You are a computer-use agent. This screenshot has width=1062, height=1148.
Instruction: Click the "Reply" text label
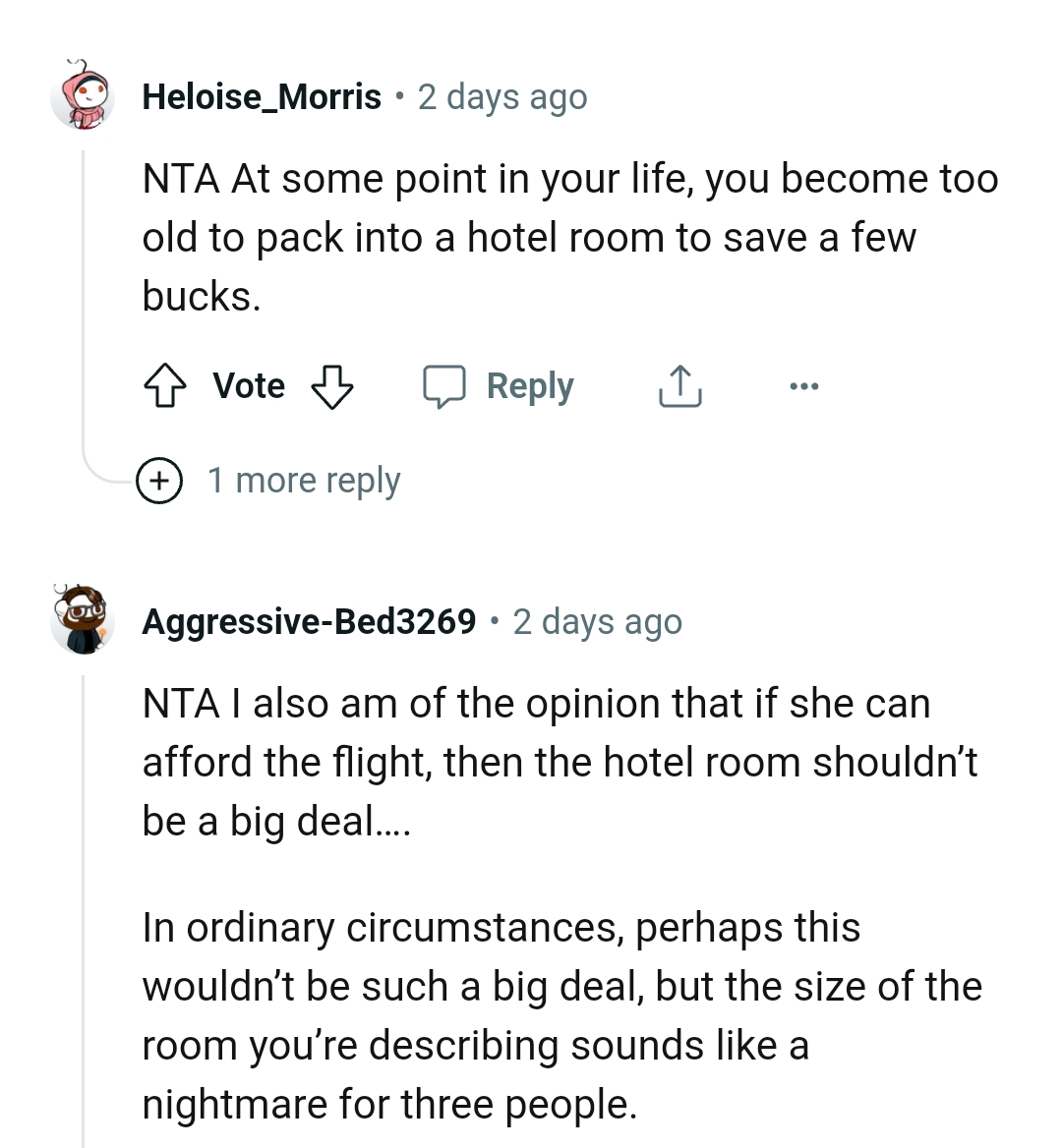530,386
